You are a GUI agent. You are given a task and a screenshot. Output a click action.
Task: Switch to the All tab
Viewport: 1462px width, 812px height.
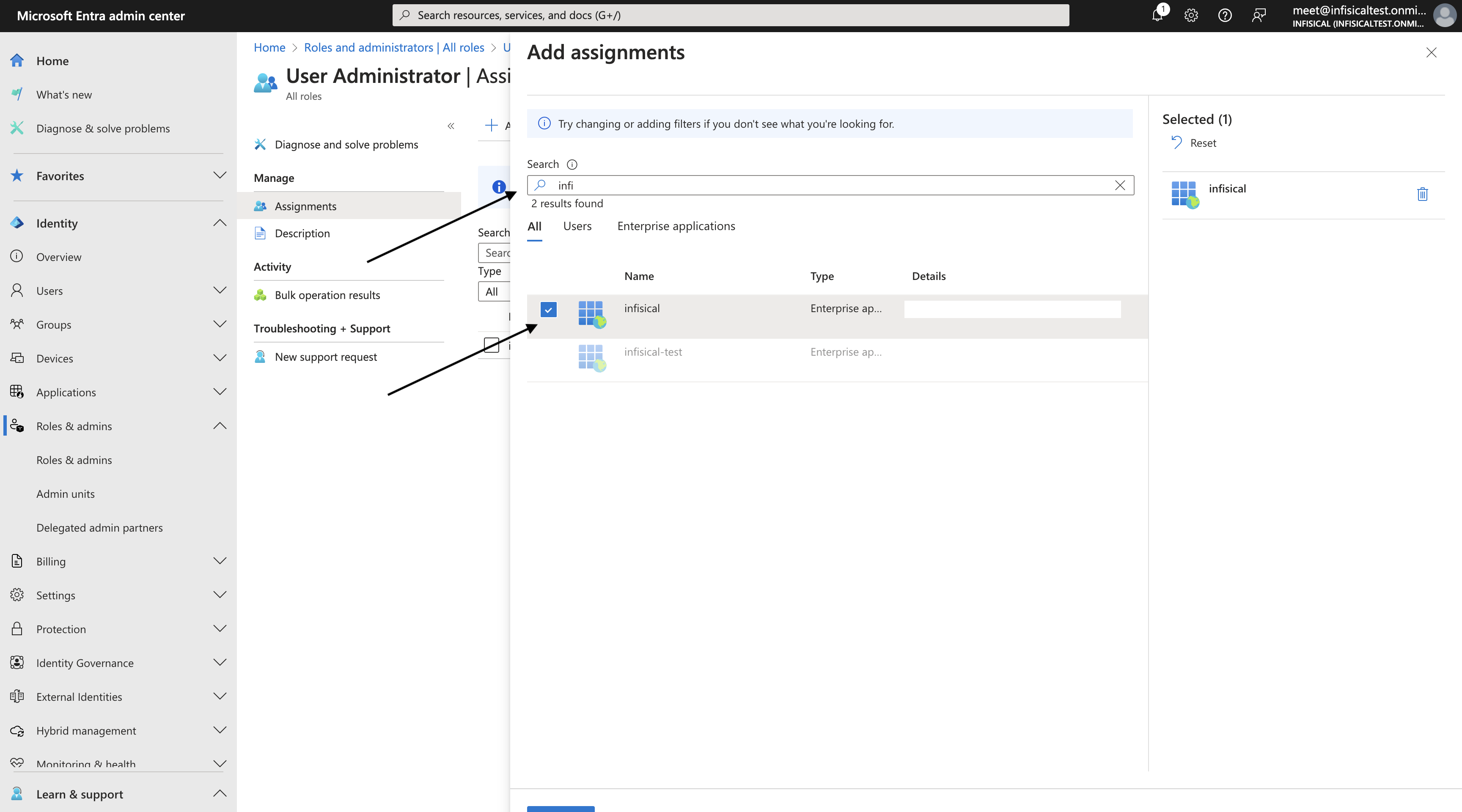coord(534,226)
